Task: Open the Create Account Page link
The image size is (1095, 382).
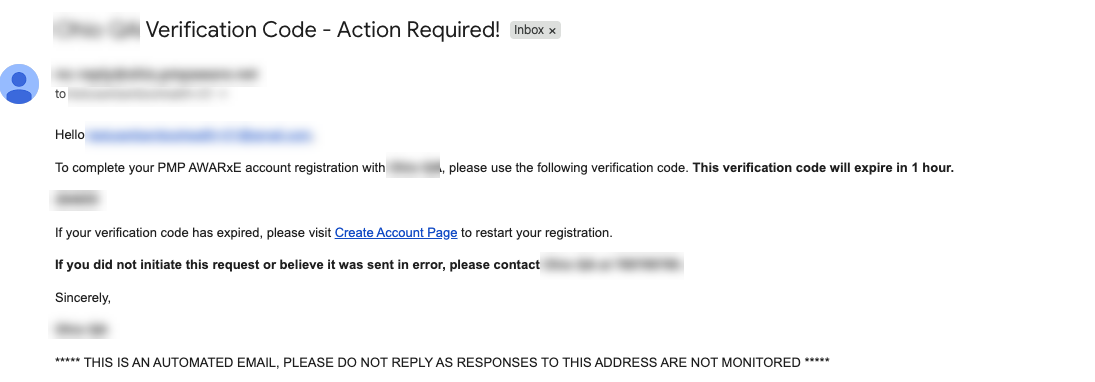Action: tap(396, 233)
